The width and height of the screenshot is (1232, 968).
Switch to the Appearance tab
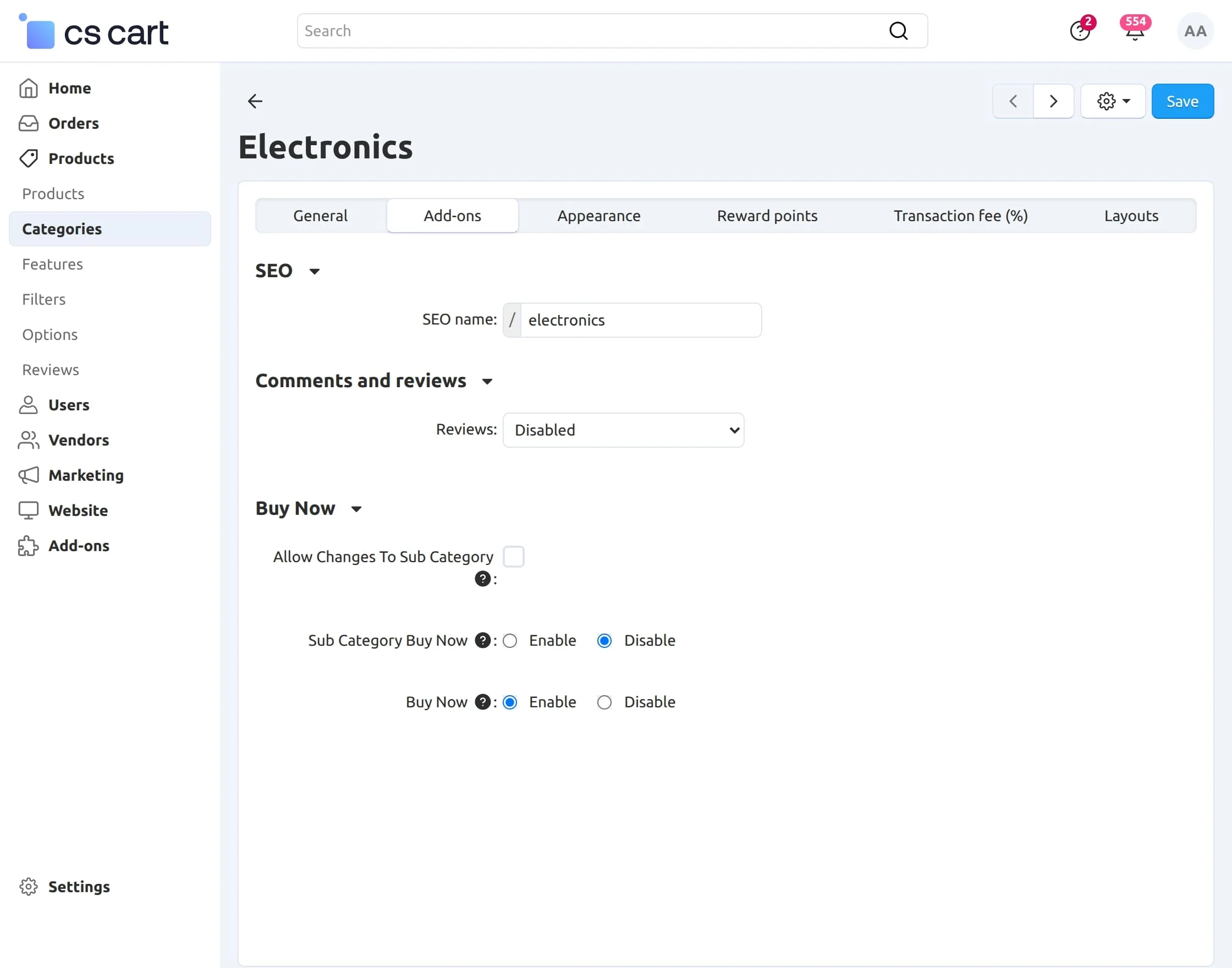598,216
